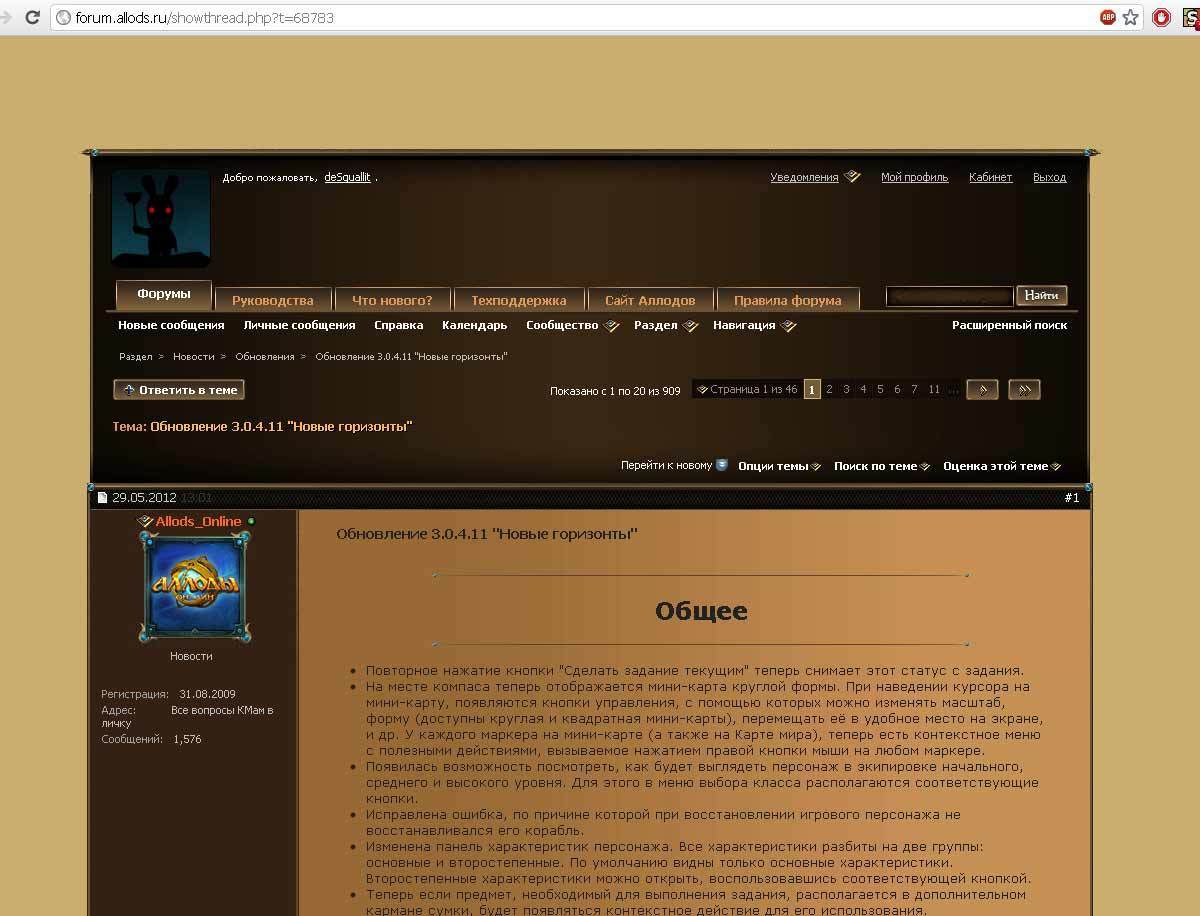Open Личные сообщения menu item
Viewport: 1200px width, 916px height.
(x=299, y=325)
